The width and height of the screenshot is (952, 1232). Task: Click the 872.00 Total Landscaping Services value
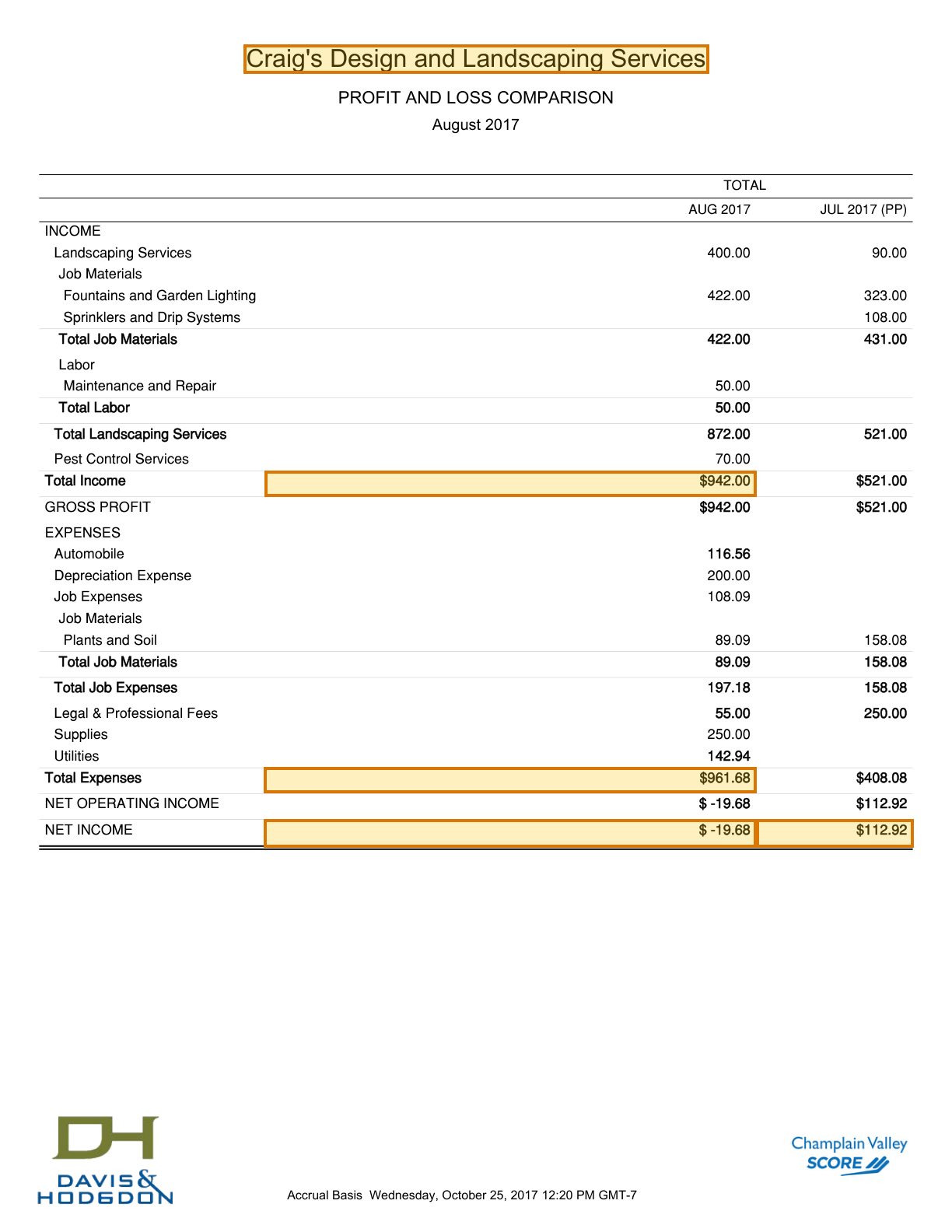(x=729, y=434)
